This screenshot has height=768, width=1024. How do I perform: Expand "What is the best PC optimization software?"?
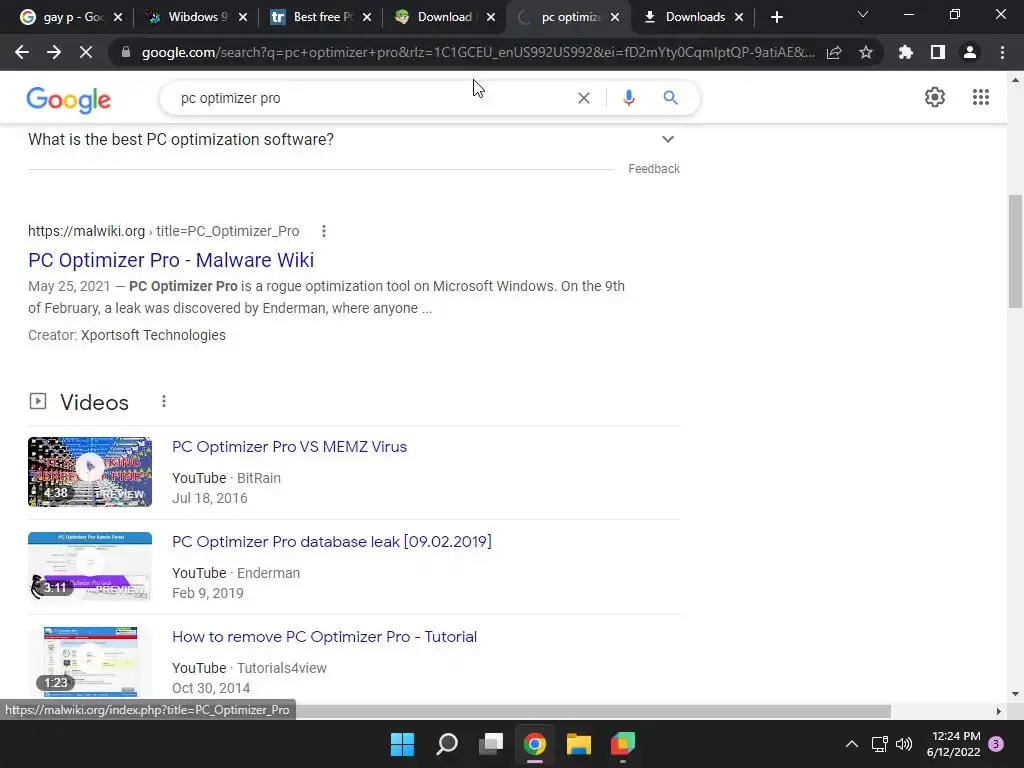click(x=667, y=139)
